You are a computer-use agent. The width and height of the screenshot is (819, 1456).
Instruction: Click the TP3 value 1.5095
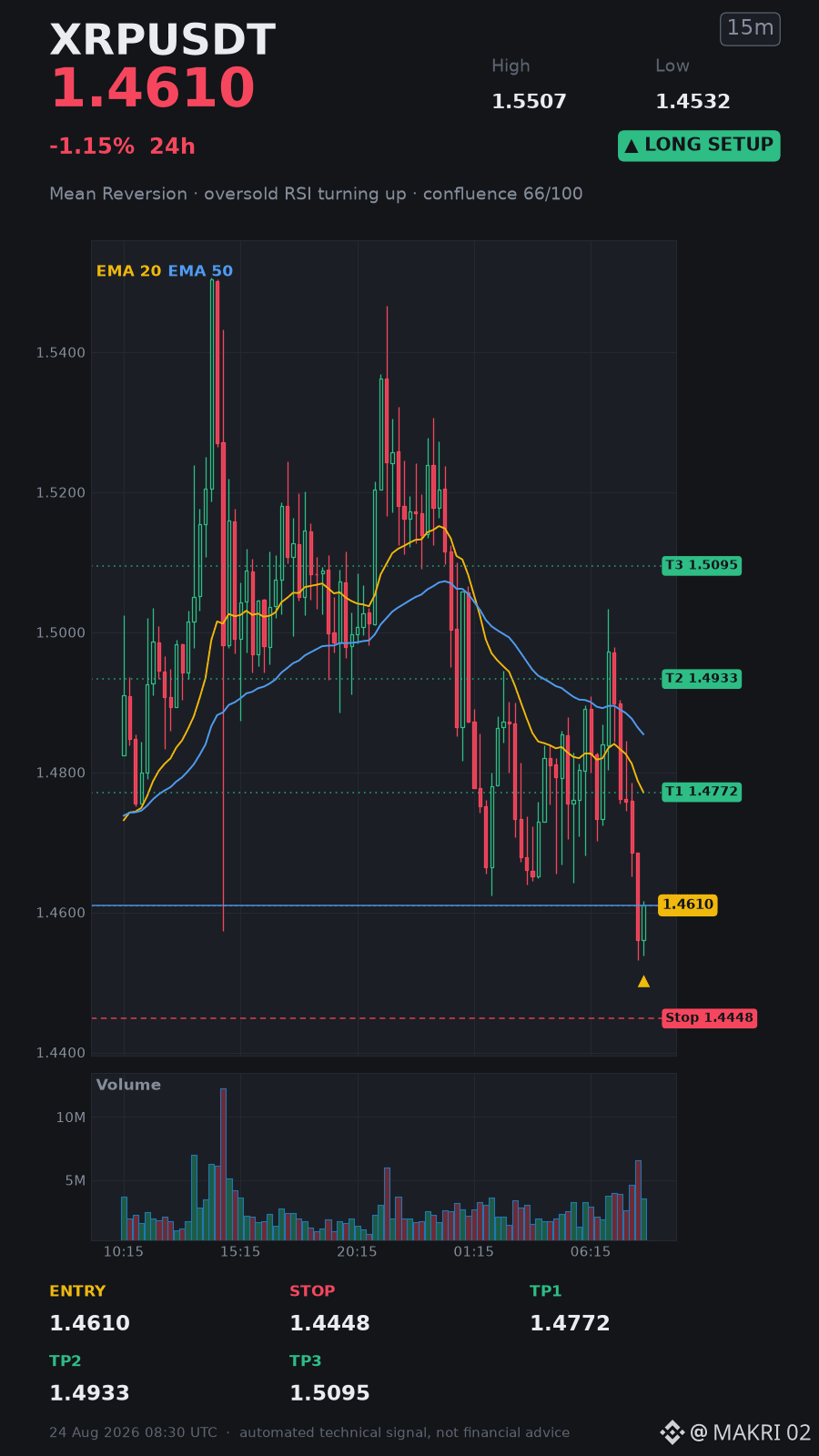(329, 1394)
